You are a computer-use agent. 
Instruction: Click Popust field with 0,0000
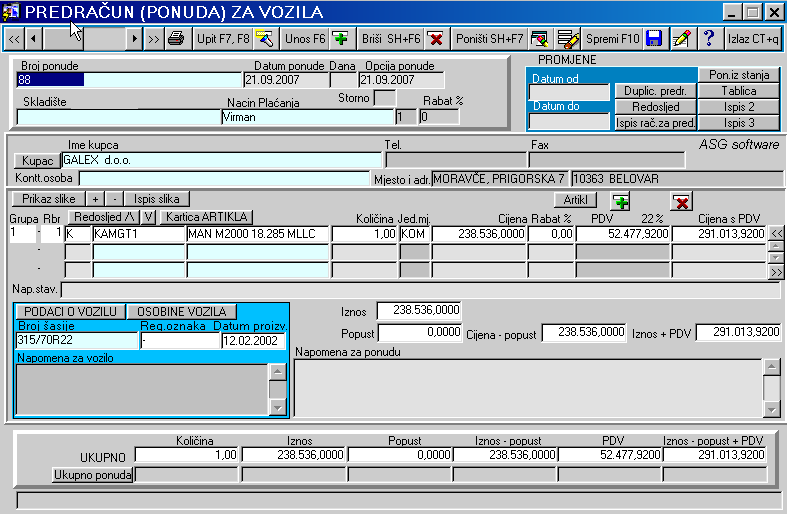tap(420, 332)
